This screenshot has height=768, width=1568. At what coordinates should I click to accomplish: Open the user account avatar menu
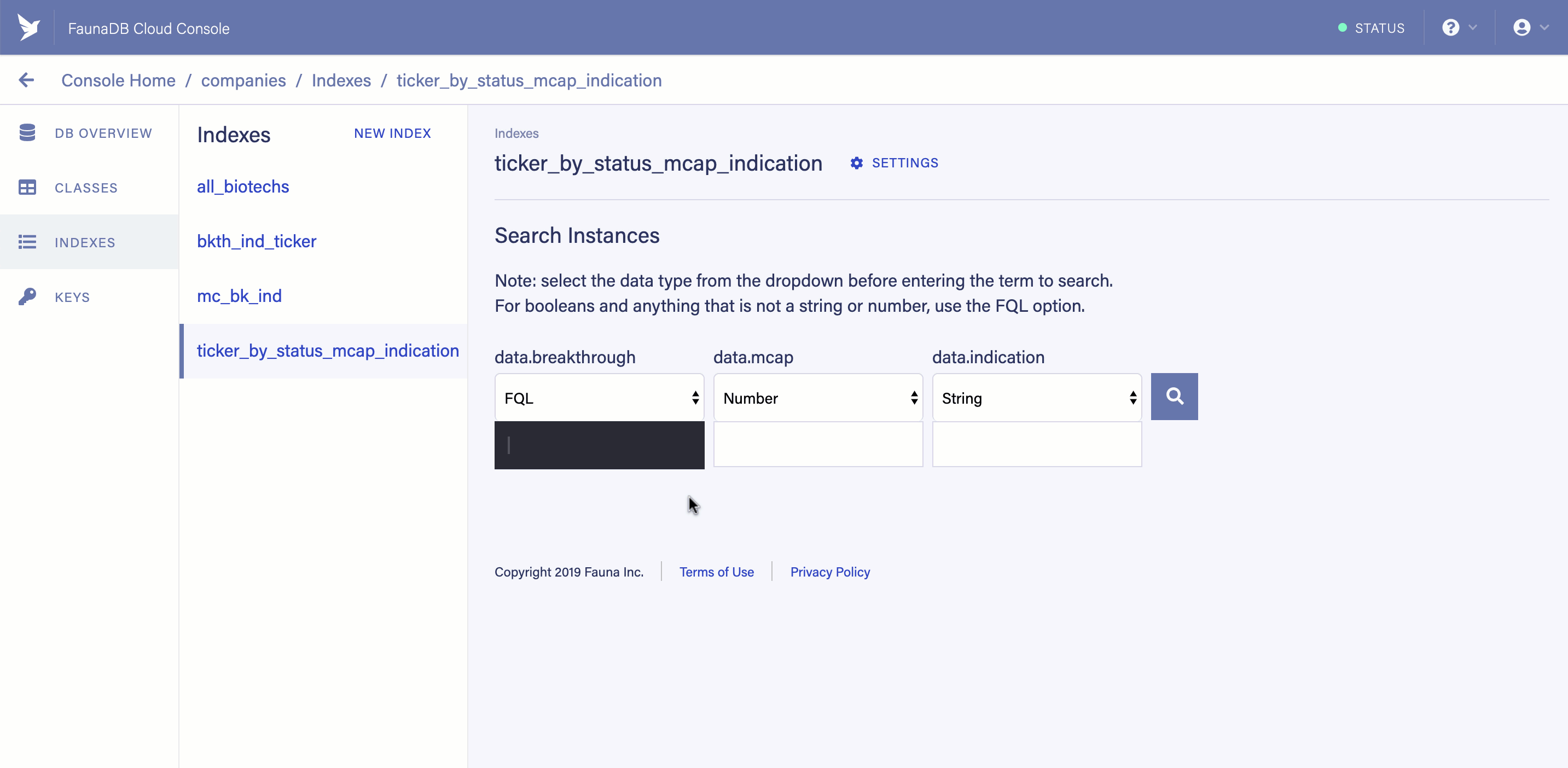(x=1521, y=28)
